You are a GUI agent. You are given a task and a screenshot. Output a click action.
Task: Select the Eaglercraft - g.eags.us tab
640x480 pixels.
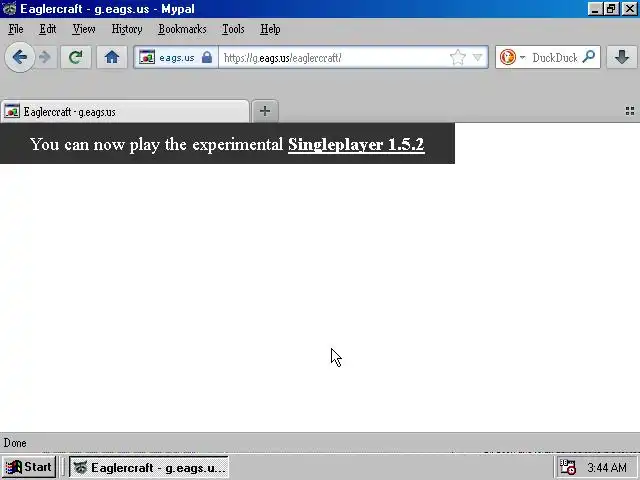pos(124,111)
